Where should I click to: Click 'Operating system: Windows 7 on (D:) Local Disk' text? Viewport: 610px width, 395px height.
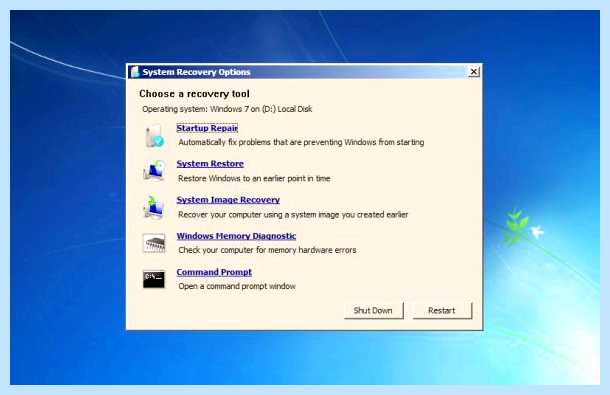[227, 109]
